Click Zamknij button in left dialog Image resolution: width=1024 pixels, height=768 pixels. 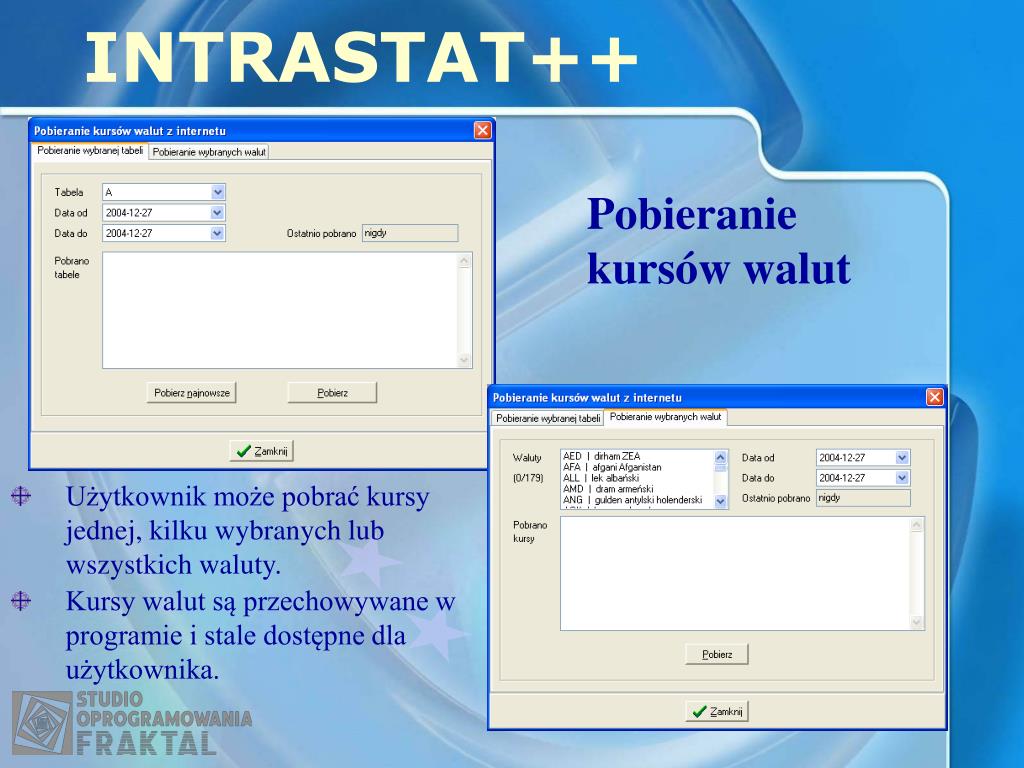pos(262,451)
